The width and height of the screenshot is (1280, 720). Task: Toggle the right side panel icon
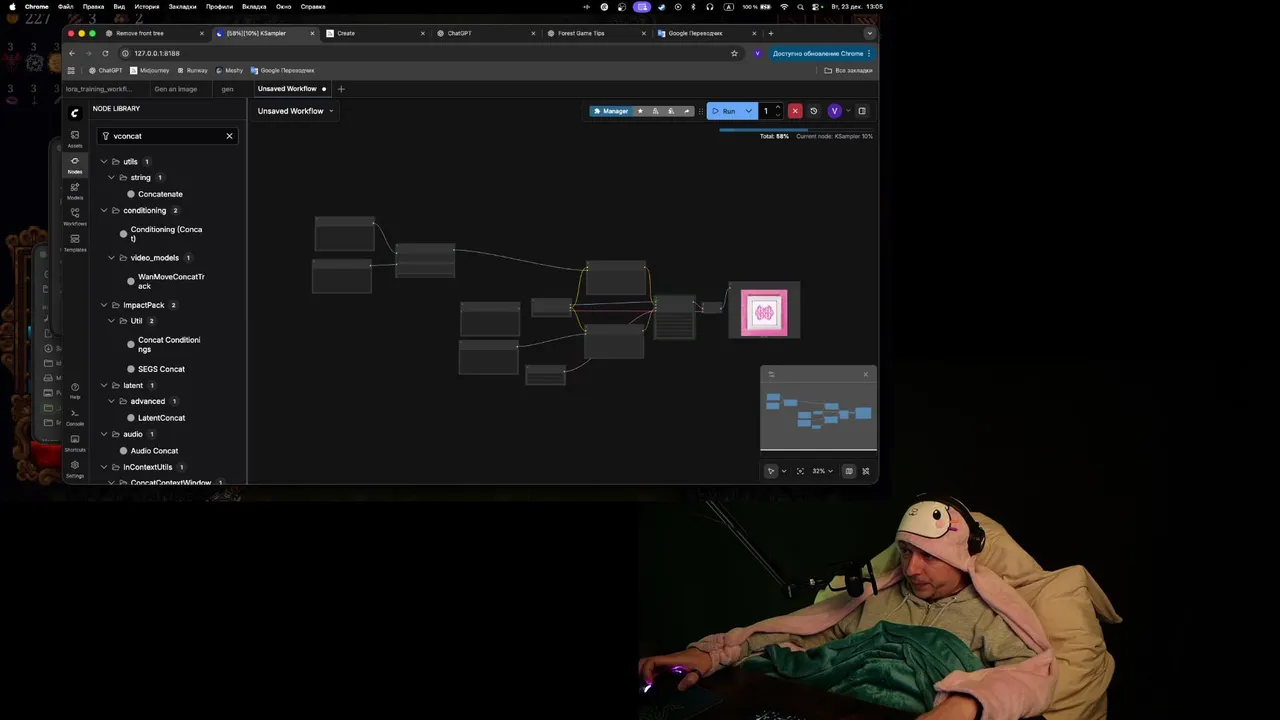click(862, 111)
